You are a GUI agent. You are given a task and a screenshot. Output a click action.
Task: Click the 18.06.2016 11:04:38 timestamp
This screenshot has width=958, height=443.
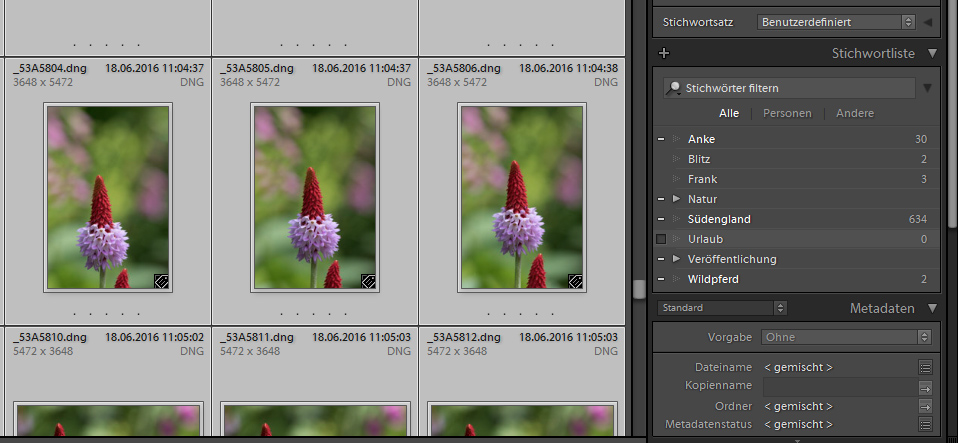tap(568, 68)
